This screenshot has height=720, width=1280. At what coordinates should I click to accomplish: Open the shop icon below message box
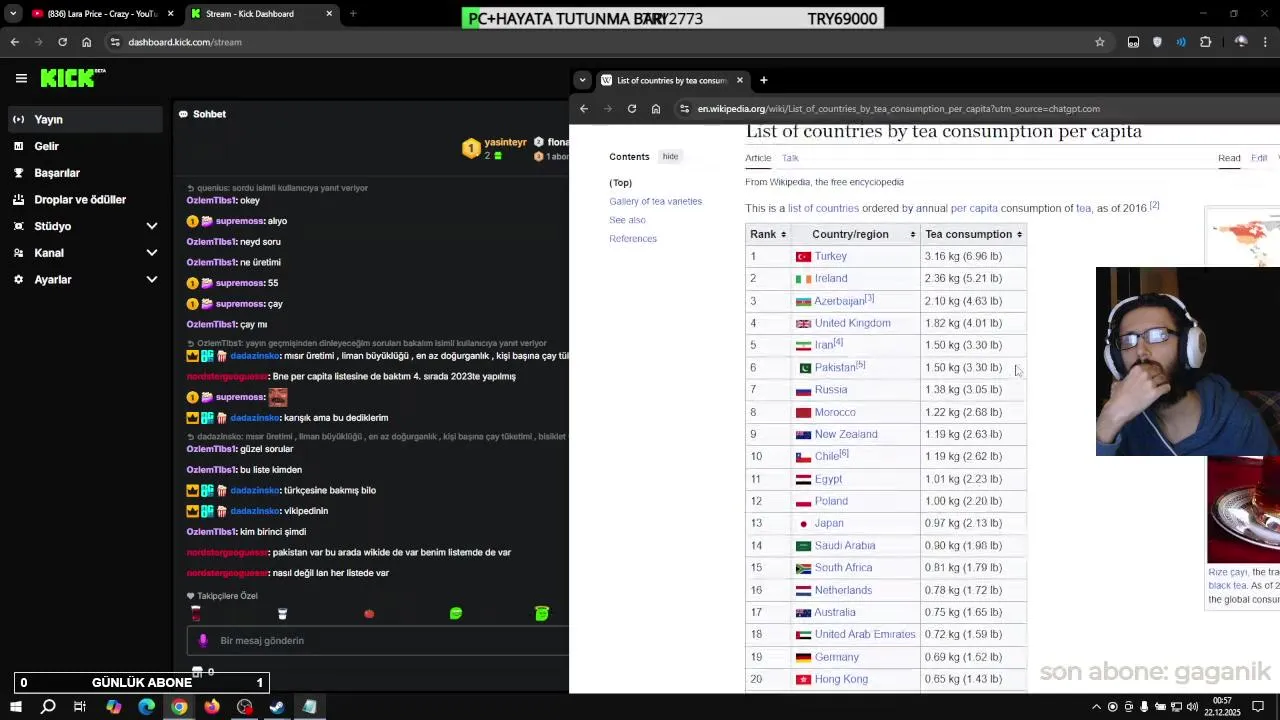coord(197,672)
